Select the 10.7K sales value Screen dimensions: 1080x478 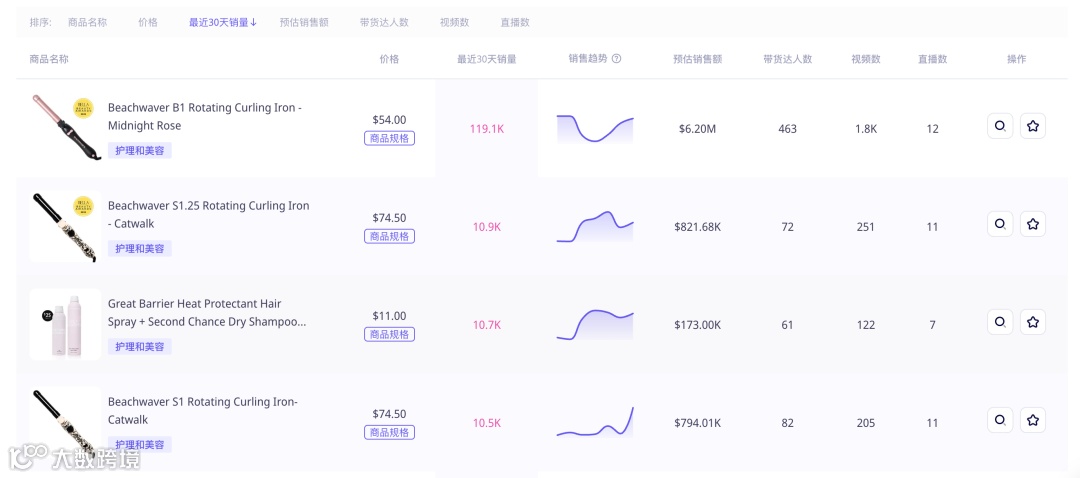pyautogui.click(x=487, y=325)
